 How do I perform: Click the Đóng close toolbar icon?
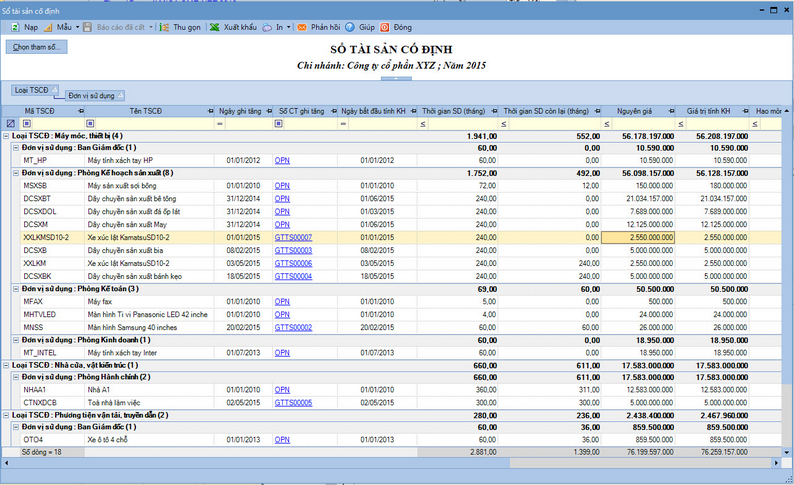click(x=385, y=27)
